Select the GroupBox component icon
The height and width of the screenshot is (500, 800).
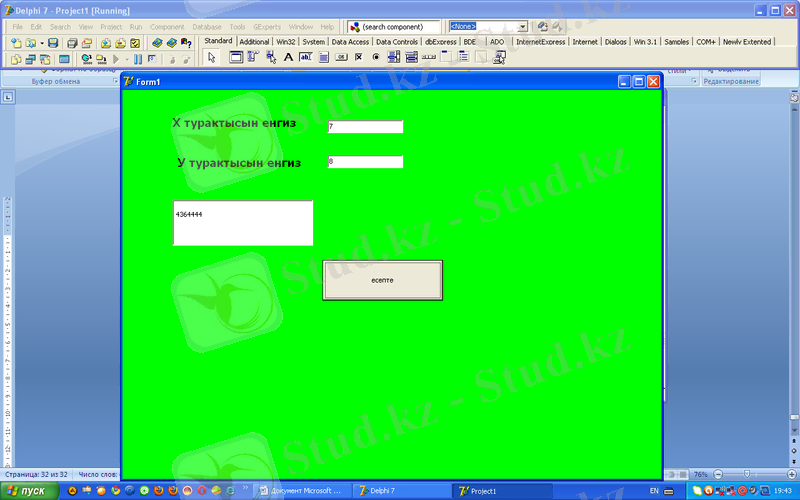tap(446, 57)
